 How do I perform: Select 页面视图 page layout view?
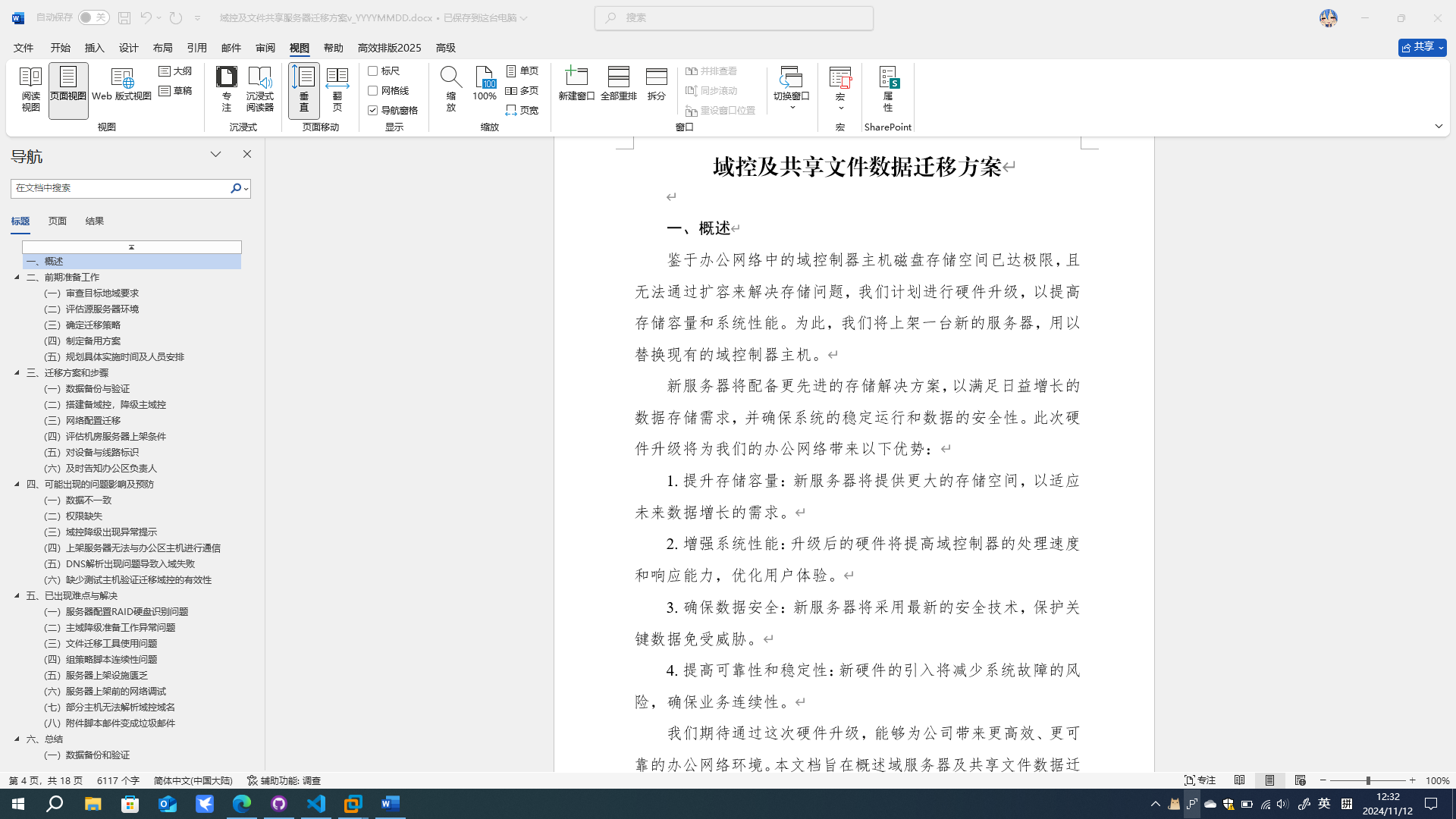[x=68, y=90]
